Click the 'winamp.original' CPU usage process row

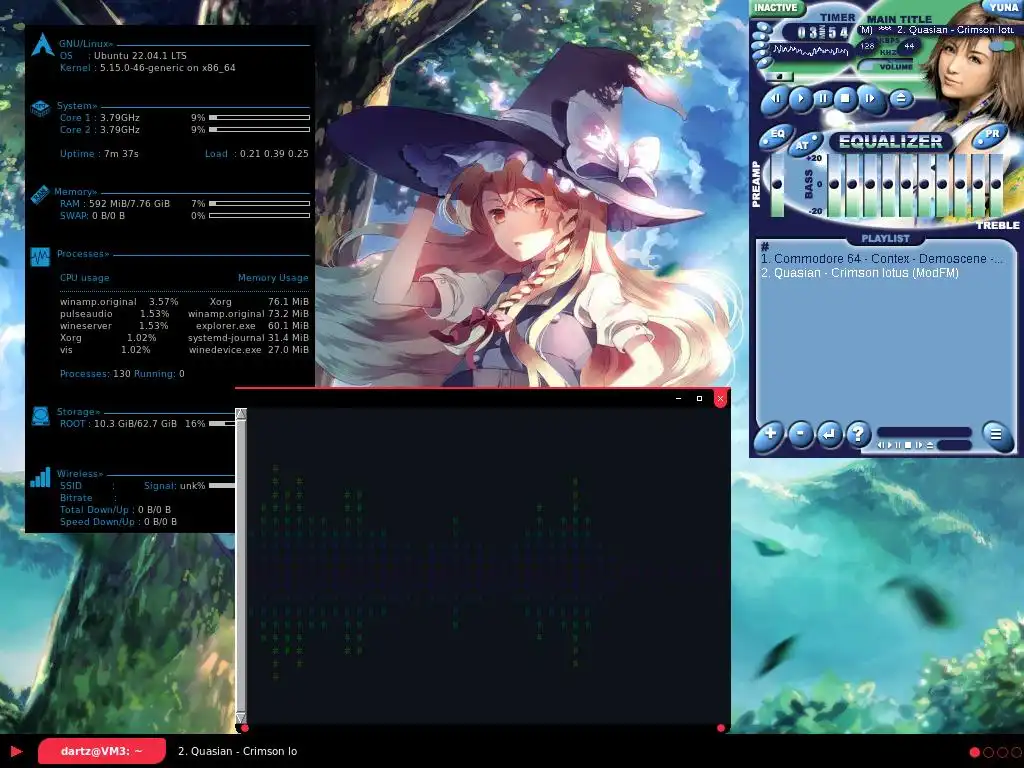119,302
